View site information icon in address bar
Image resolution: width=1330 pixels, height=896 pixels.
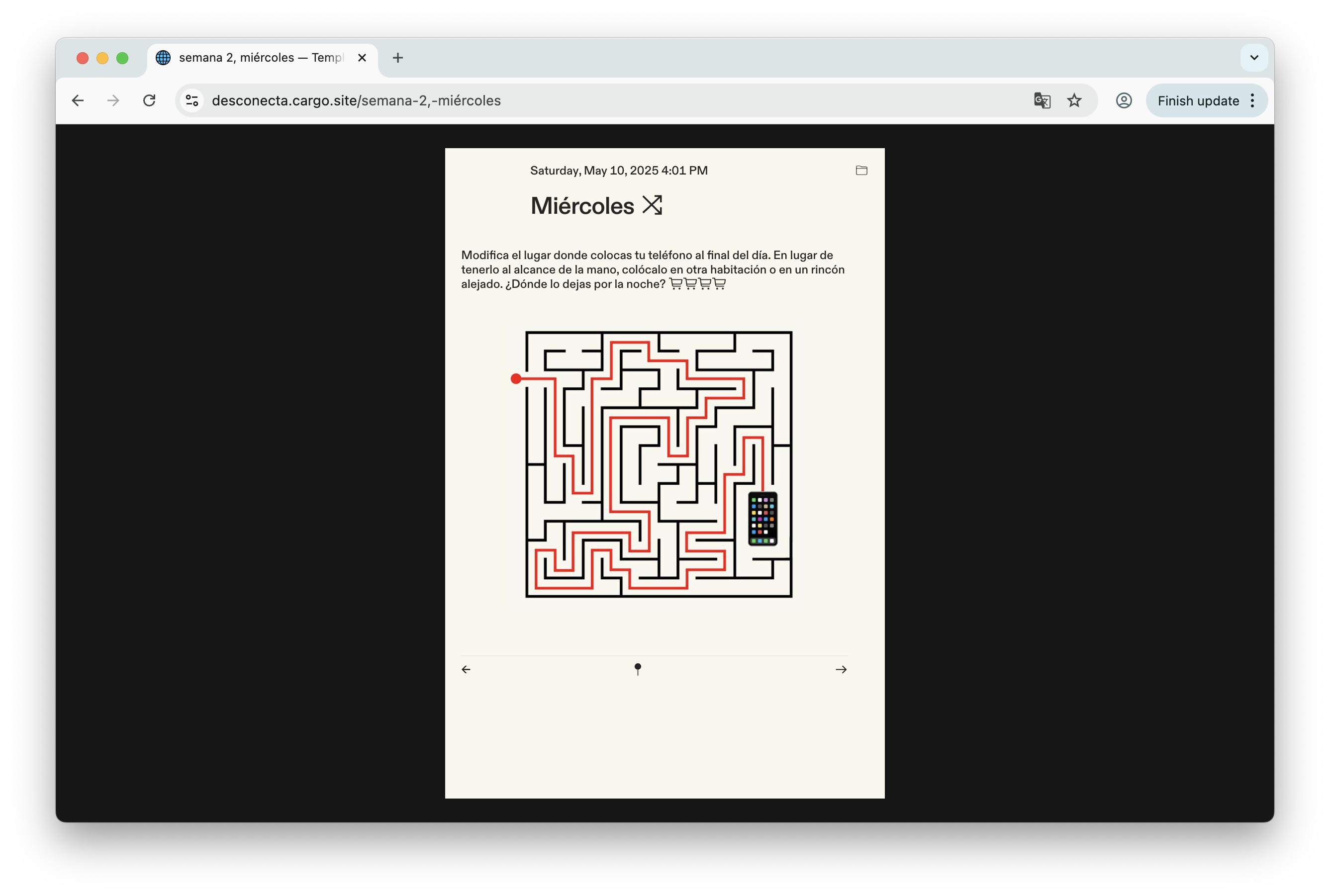click(x=192, y=100)
